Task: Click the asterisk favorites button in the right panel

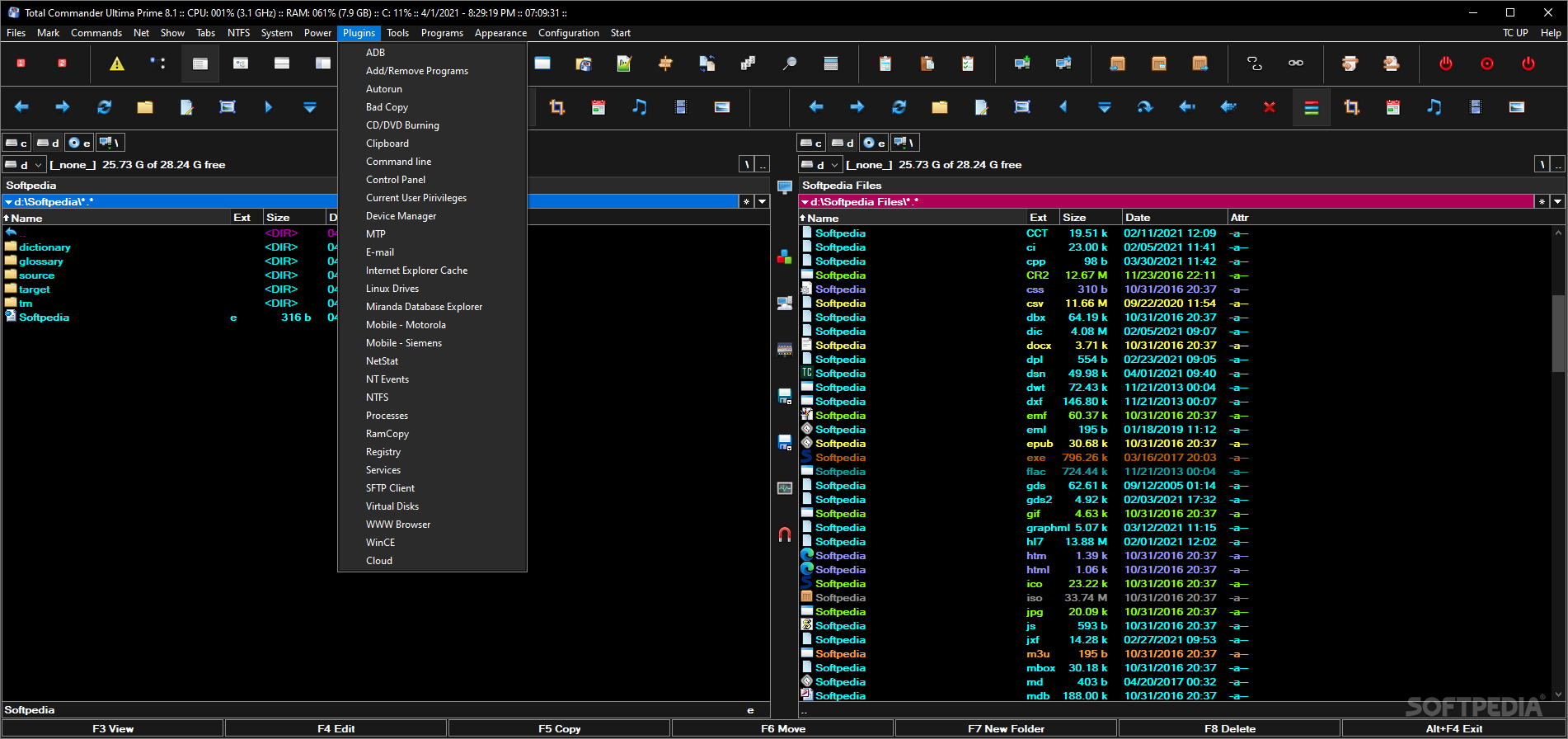Action: click(1542, 201)
